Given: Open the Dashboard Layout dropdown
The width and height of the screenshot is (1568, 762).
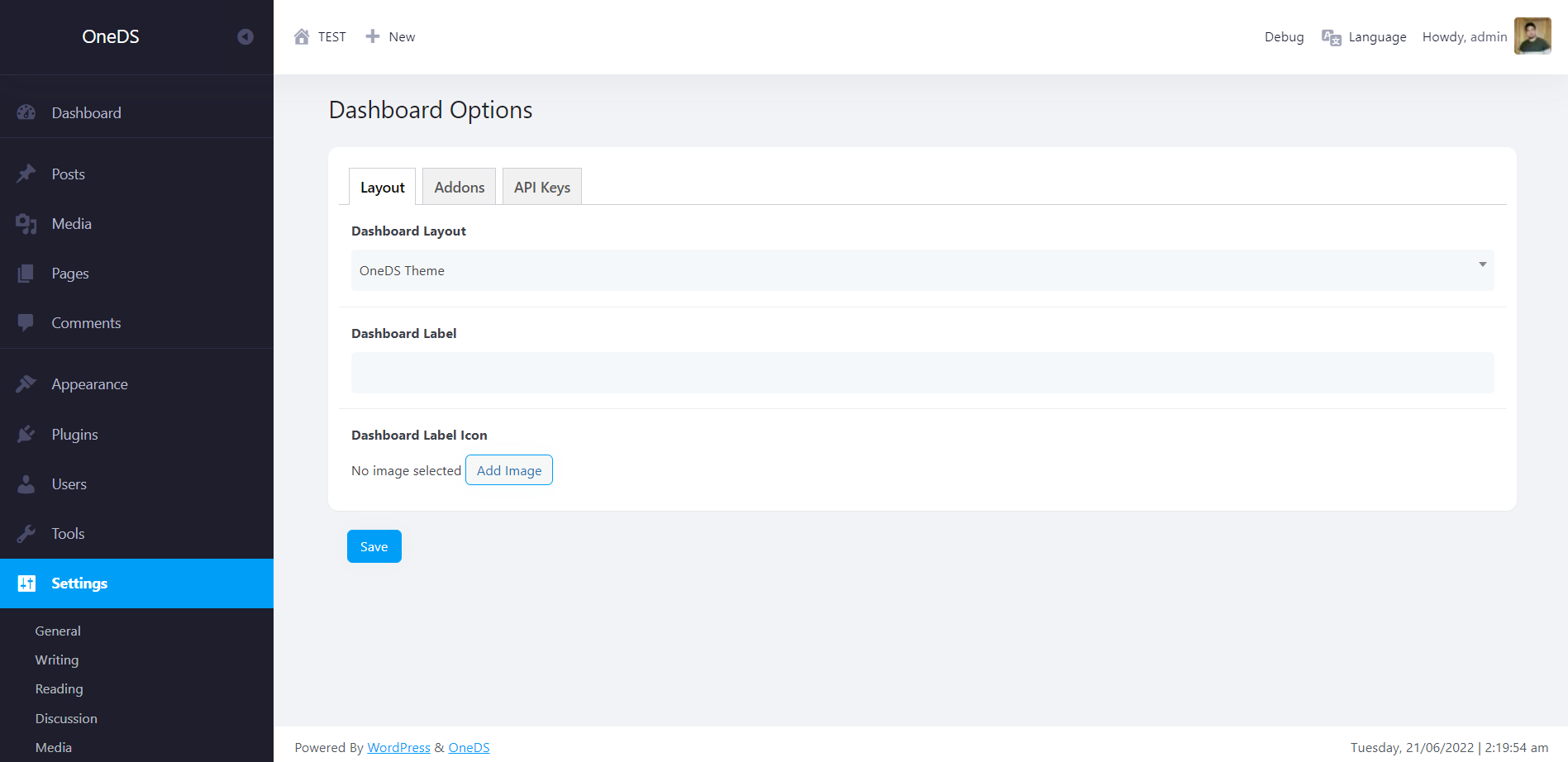Looking at the screenshot, I should pos(922,270).
